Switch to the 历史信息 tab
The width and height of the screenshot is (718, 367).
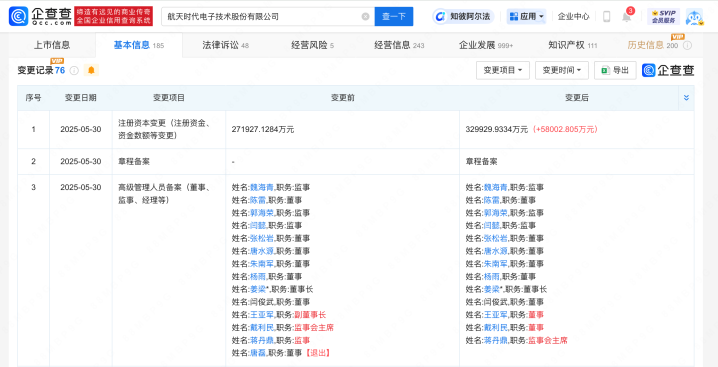(653, 45)
